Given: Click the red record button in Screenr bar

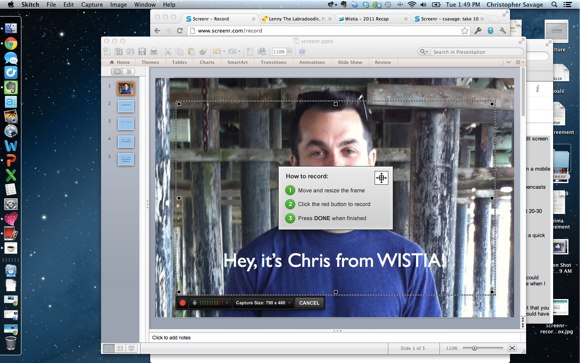Looking at the screenshot, I should [182, 303].
